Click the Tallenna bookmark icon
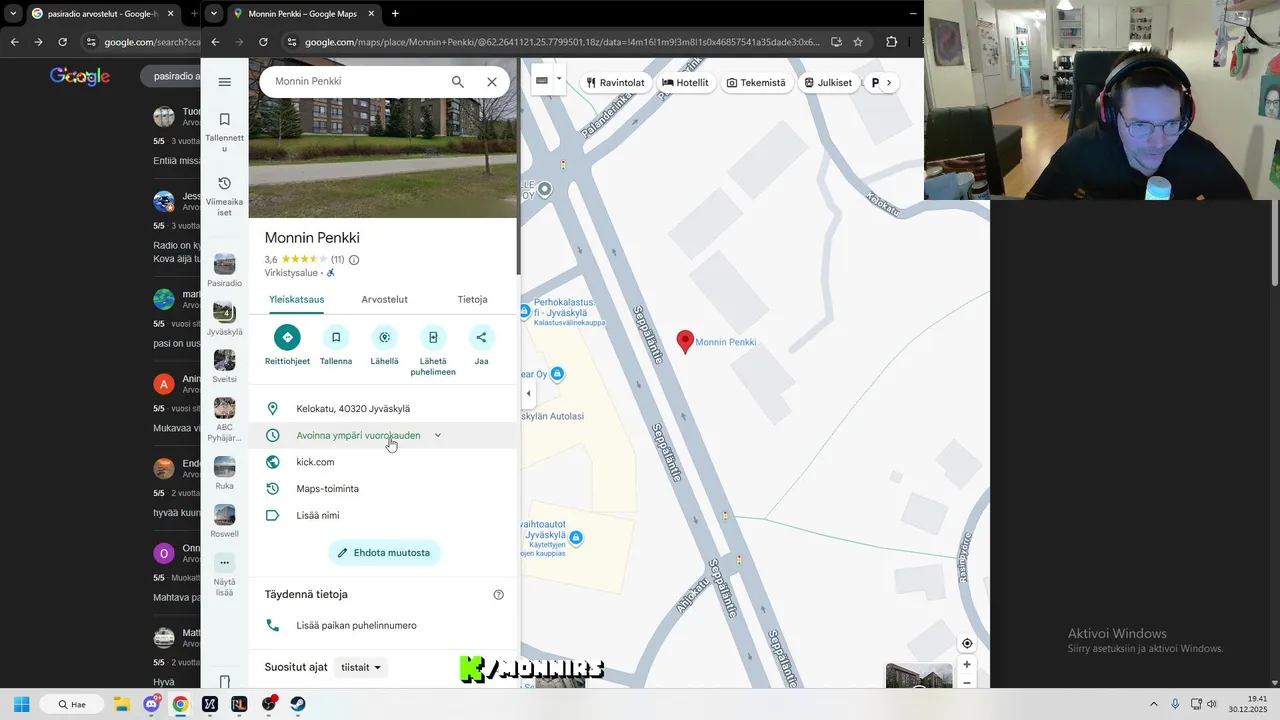Image resolution: width=1280 pixels, height=720 pixels. pos(336,337)
